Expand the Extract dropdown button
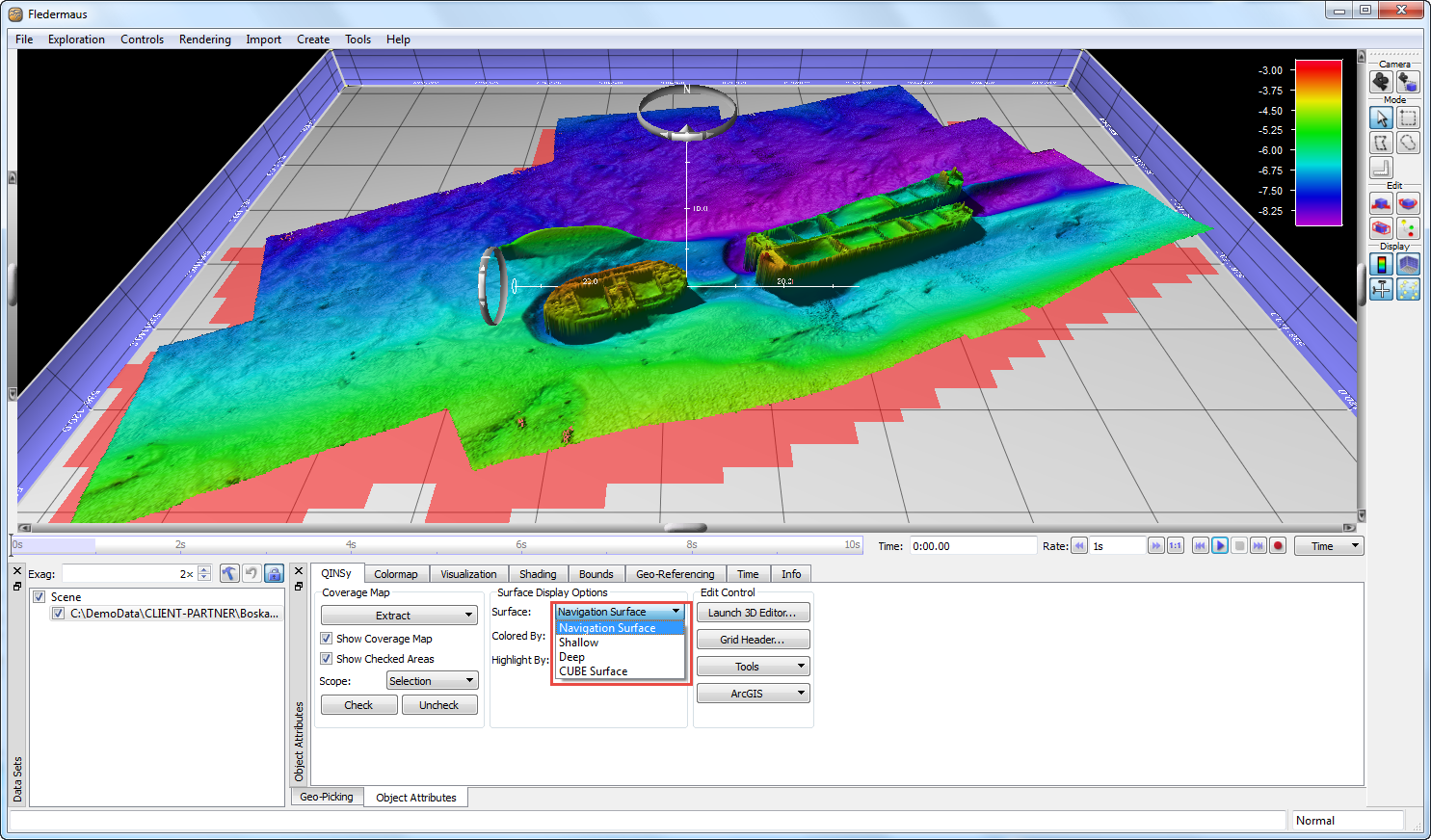Viewport: 1431px width, 840px height. click(x=399, y=616)
